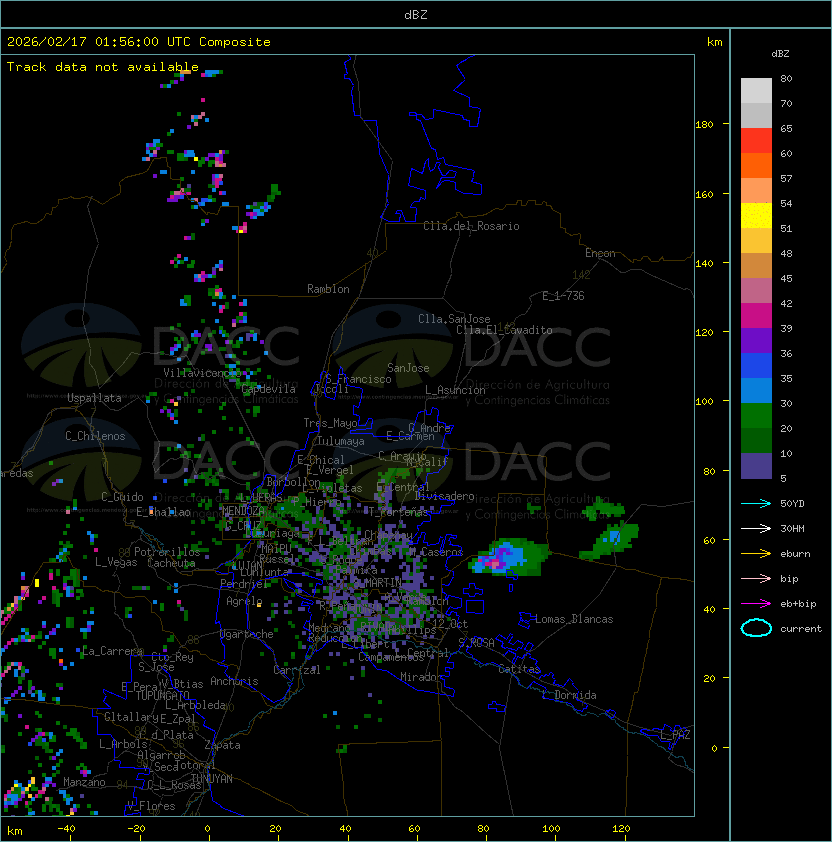The image size is (832, 842).
Task: Click the 'Anchoris' place label
Action: pos(234,681)
